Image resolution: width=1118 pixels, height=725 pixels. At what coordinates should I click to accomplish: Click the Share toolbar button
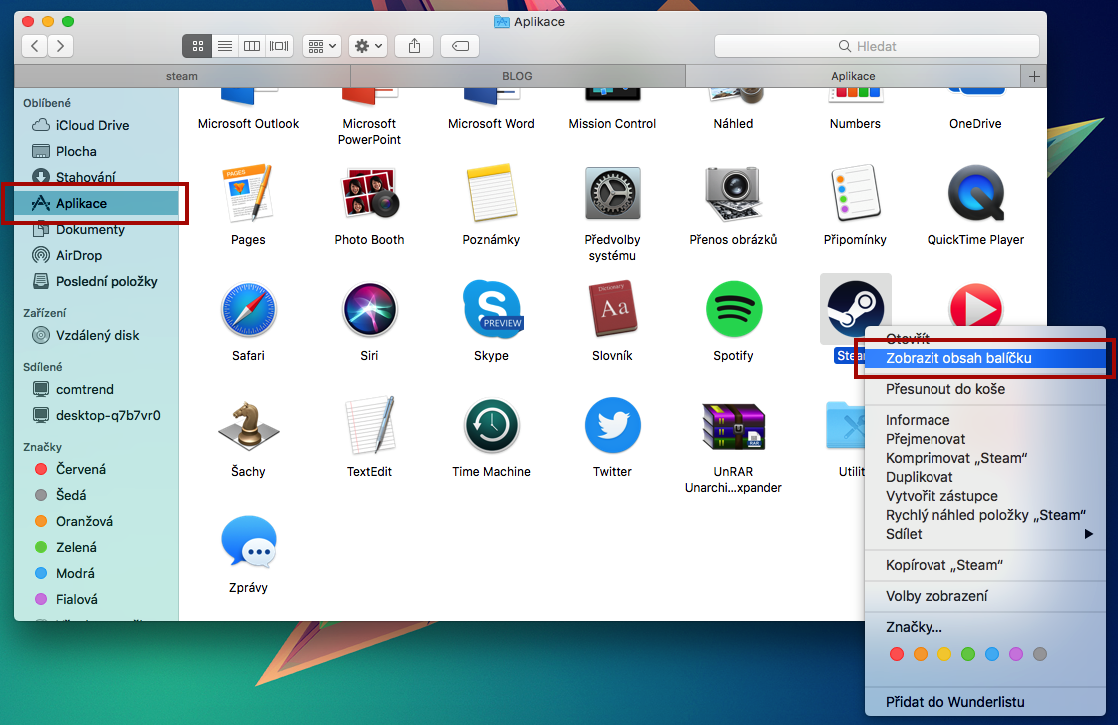(x=414, y=46)
